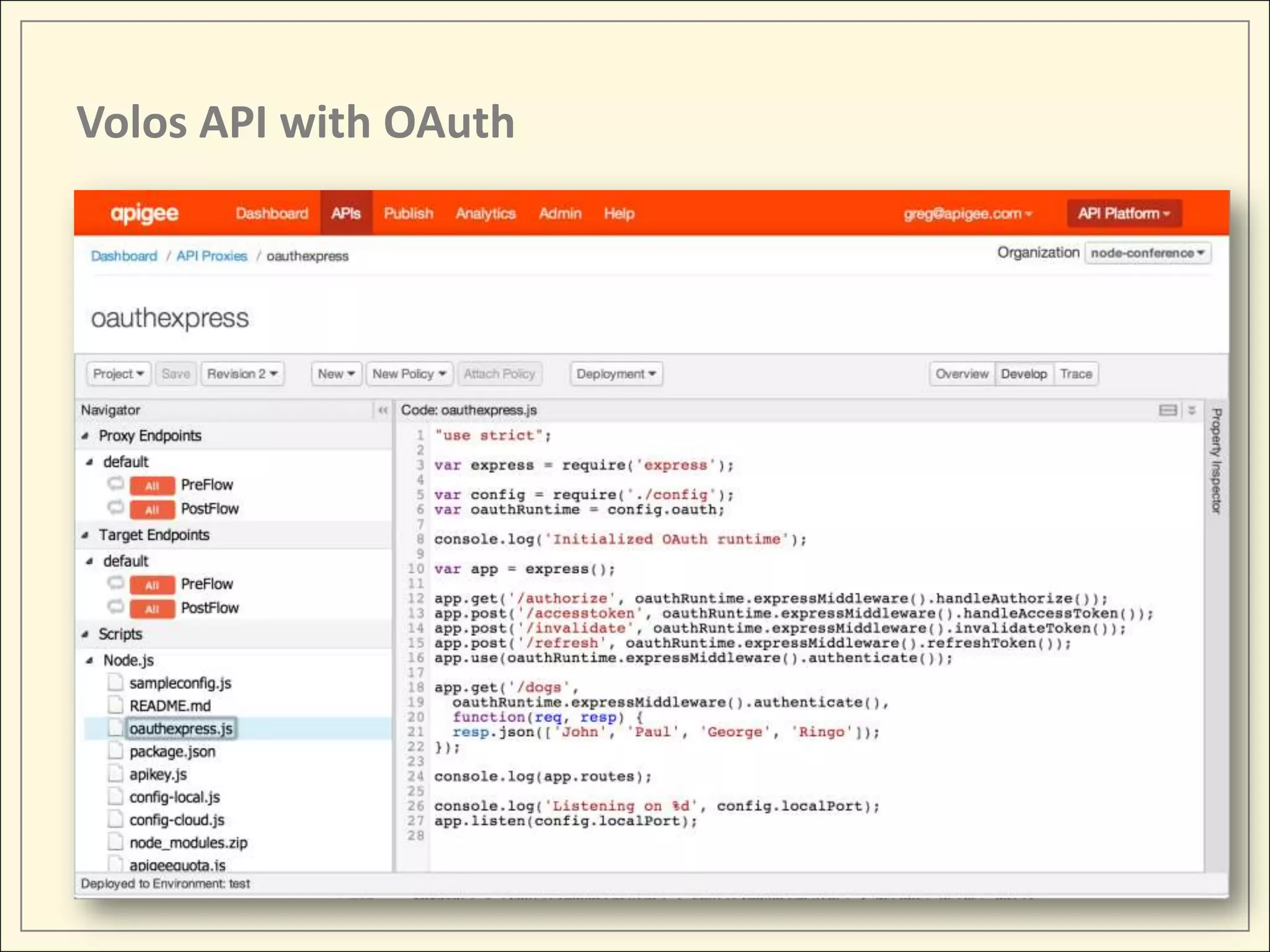The height and width of the screenshot is (952, 1270).
Task: Select PreFlow label under Proxy Endpoints
Action: click(x=206, y=485)
